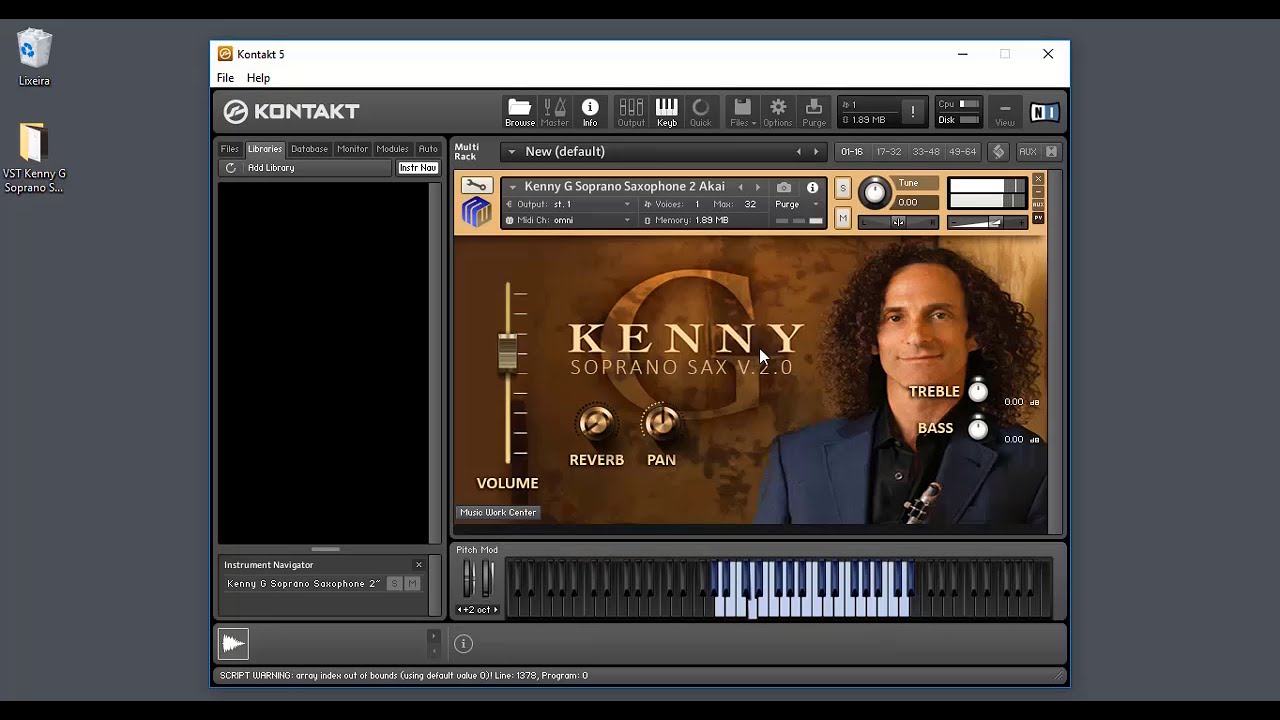Toggle the Instr Nav button

coord(418,168)
